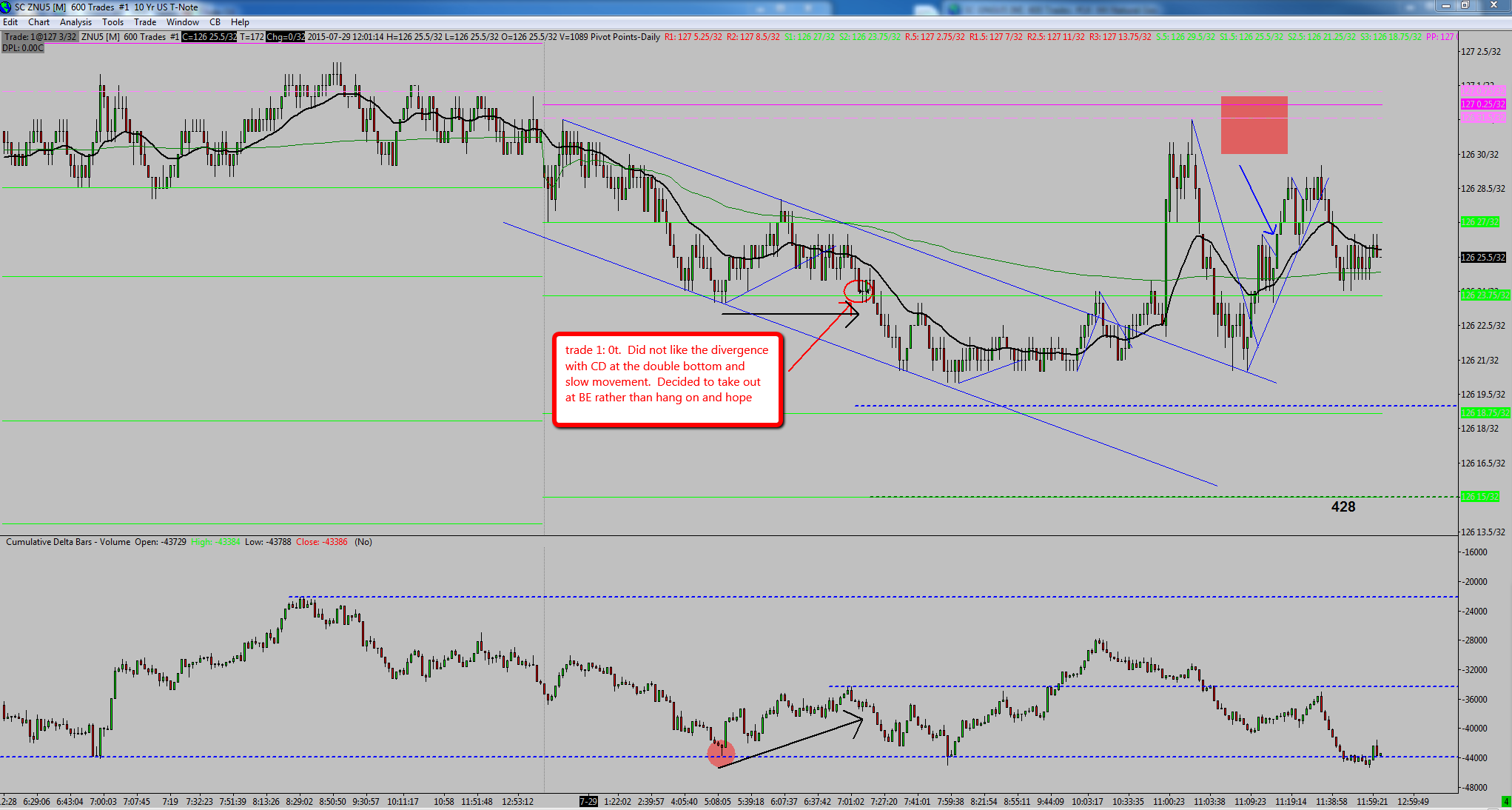
Task: Open the CB menu
Action: coord(215,22)
